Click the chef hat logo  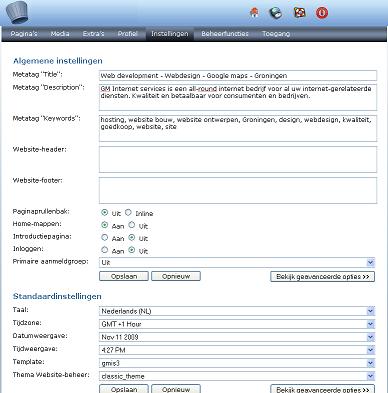[x=17, y=12]
